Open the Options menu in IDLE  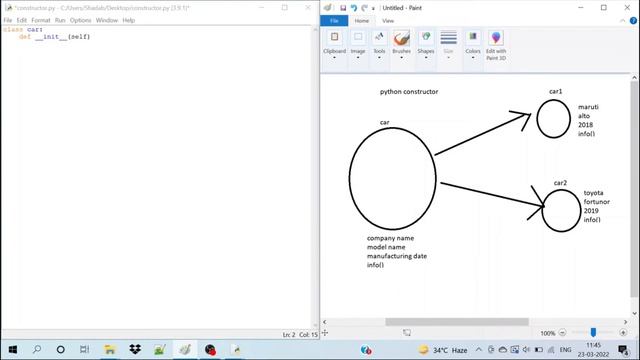click(x=80, y=20)
